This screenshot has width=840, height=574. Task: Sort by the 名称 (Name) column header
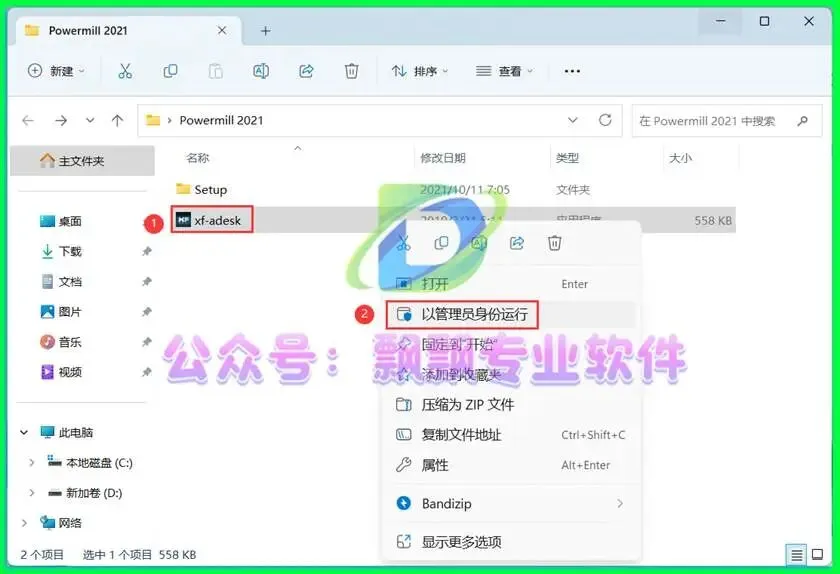pyautogui.click(x=197, y=158)
